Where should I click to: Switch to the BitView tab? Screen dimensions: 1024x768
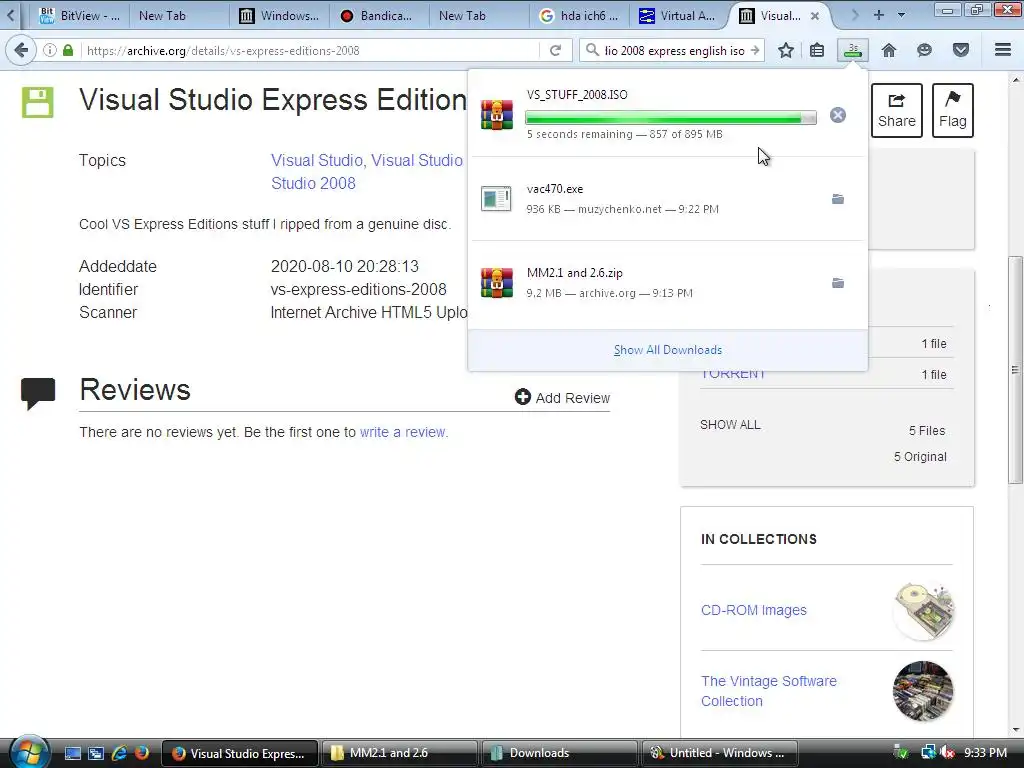[80, 16]
